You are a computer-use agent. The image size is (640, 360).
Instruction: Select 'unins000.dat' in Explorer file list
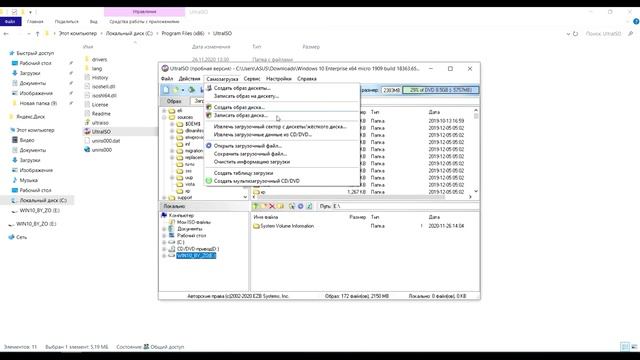(106, 141)
